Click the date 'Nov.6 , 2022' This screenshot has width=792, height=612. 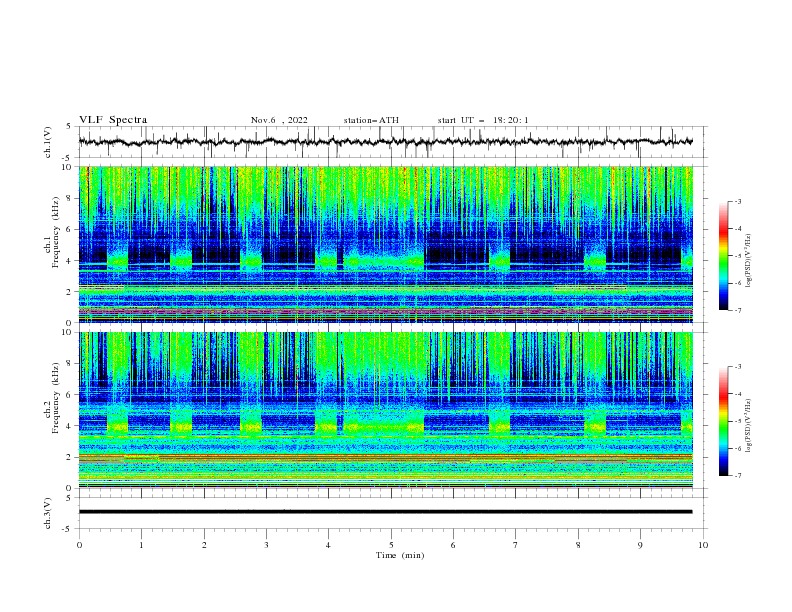(279, 120)
